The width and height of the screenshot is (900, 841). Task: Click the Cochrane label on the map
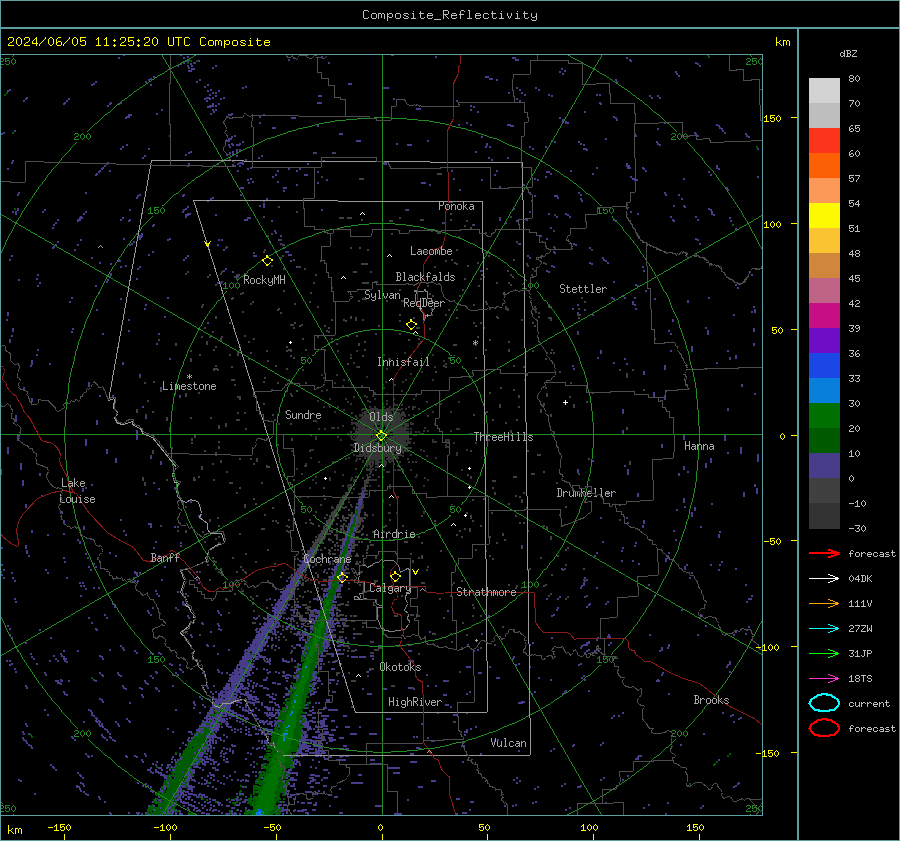327,559
